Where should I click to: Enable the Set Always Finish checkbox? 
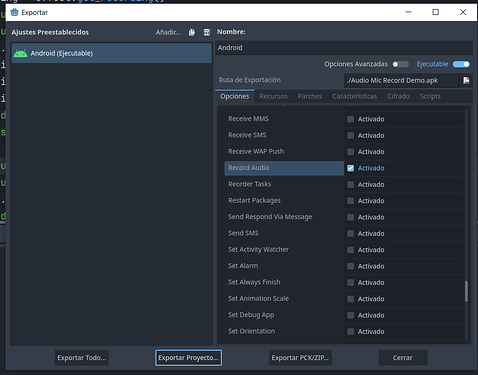click(350, 282)
